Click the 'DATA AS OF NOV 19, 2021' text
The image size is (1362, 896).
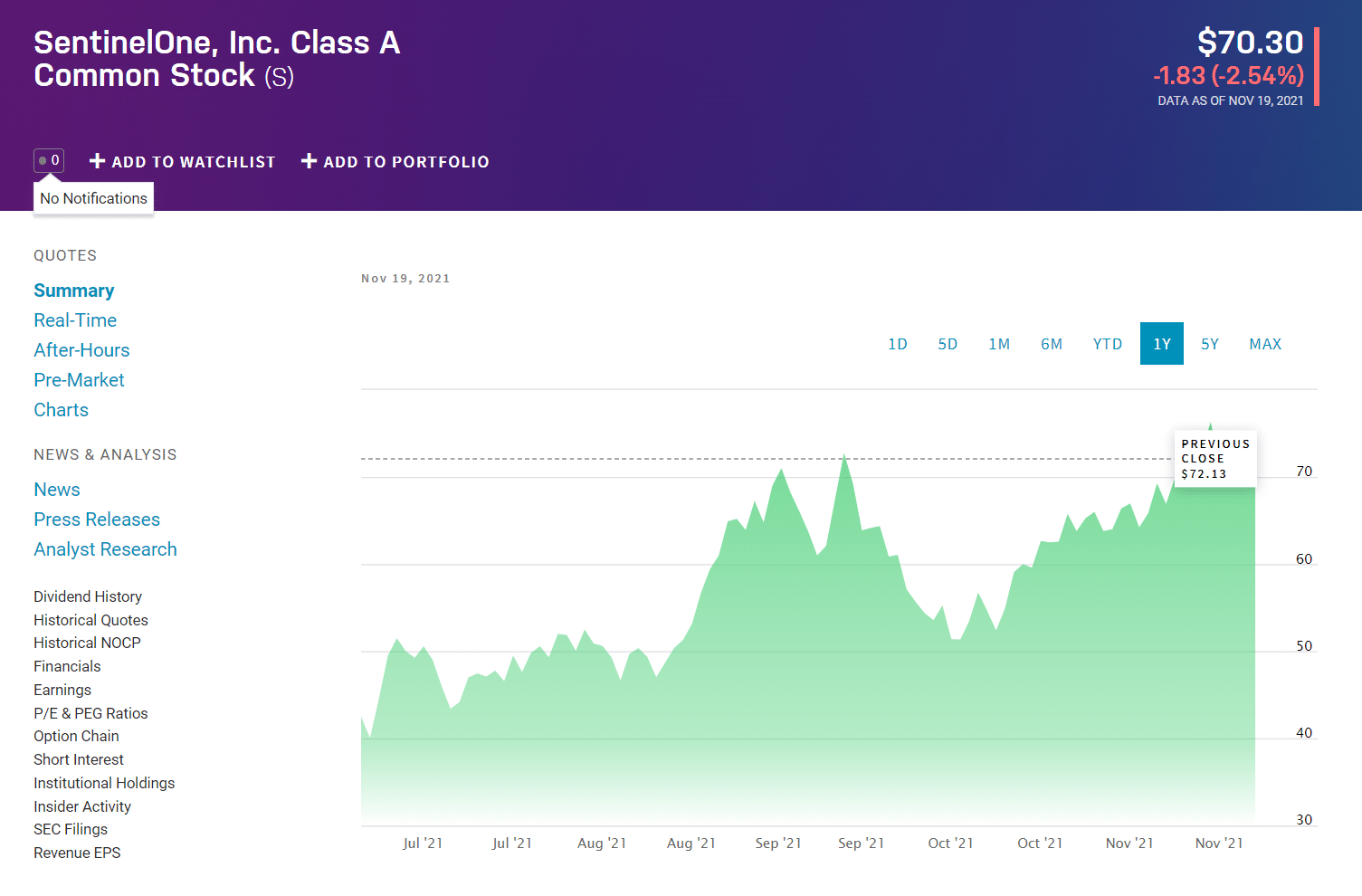[x=1231, y=100]
